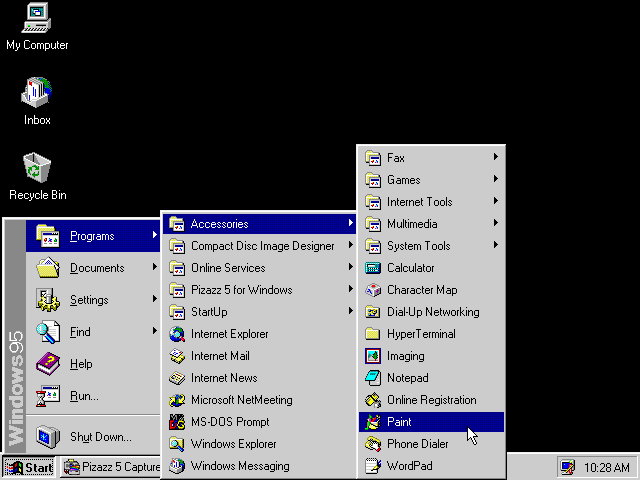This screenshot has width=640, height=480.
Task: Click the Find magnifier icon
Action: (48, 332)
